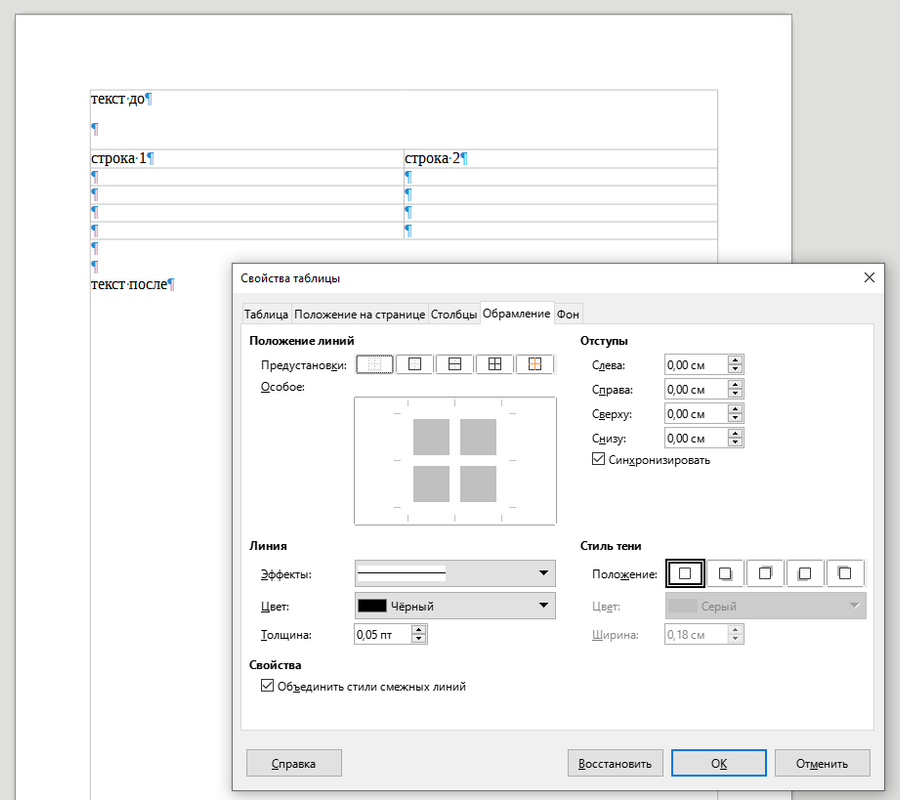
Task: Open the Эффекты line style dropdown
Action: coord(455,573)
